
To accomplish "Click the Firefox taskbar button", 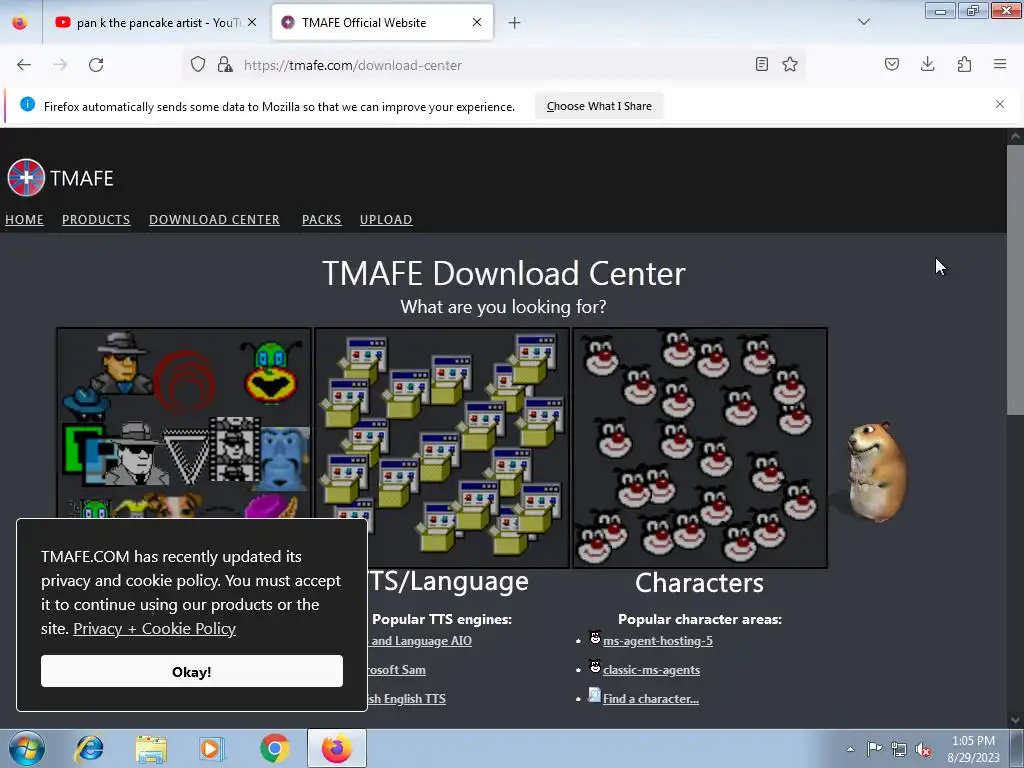I will click(x=337, y=748).
